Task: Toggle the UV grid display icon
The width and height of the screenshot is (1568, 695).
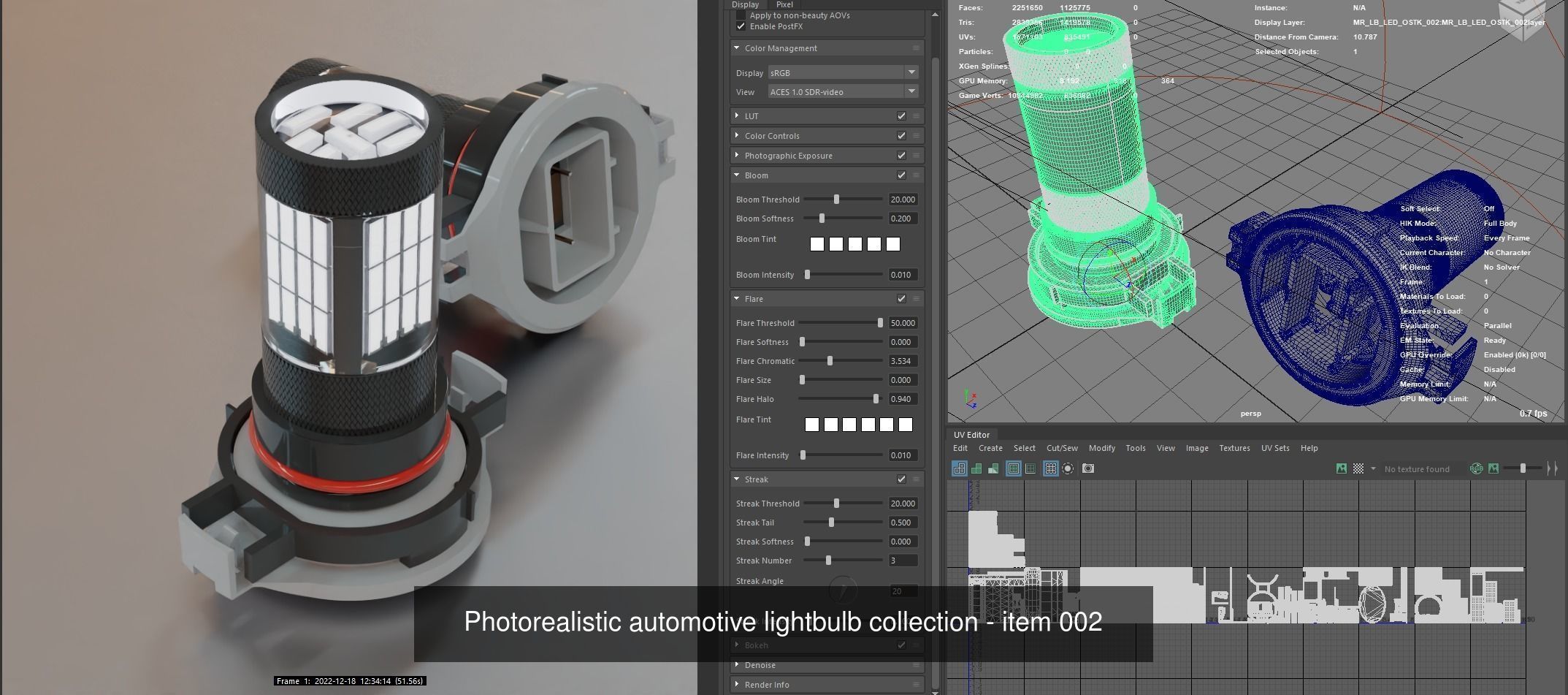Action: tap(1051, 468)
